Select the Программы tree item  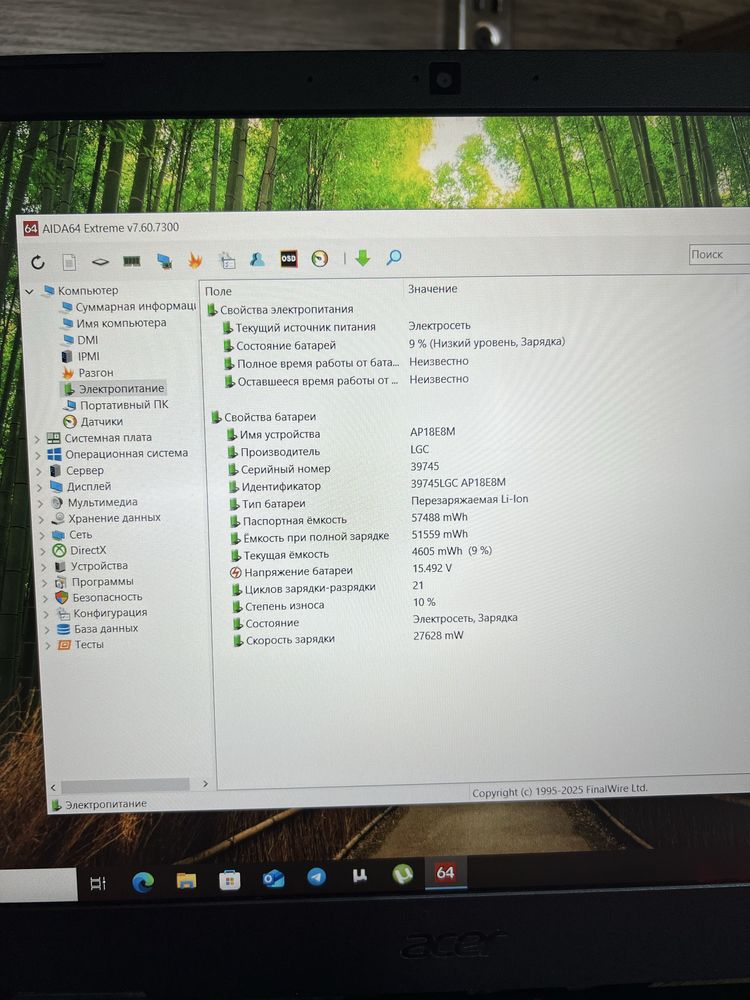pyautogui.click(x=94, y=582)
